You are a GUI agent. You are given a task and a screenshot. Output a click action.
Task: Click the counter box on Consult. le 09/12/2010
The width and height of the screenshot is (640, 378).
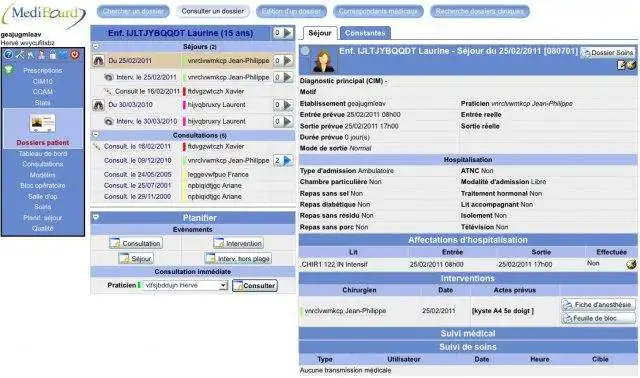pyautogui.click(x=278, y=160)
